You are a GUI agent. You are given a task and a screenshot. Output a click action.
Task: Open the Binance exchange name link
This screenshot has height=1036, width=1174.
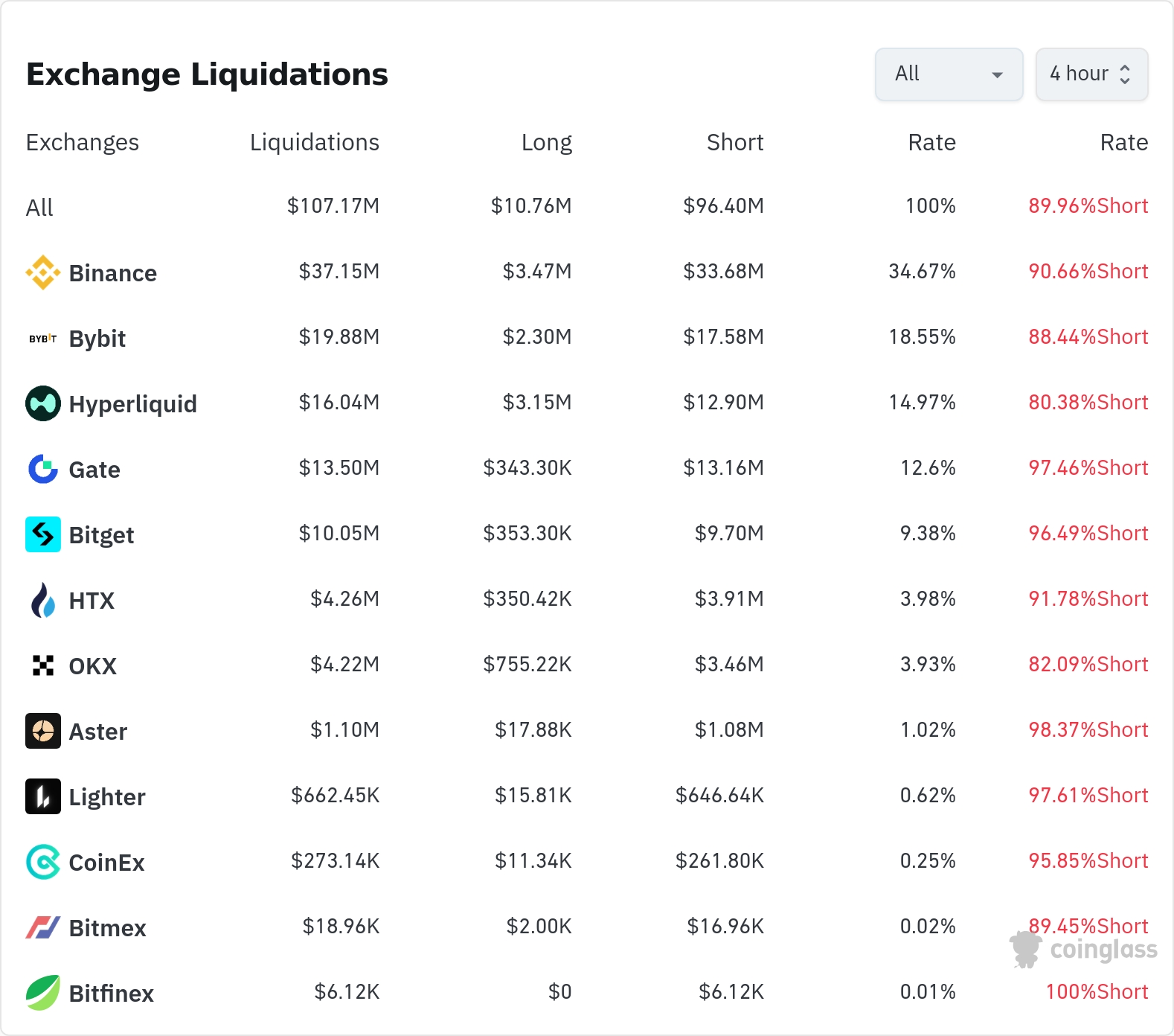click(x=112, y=273)
